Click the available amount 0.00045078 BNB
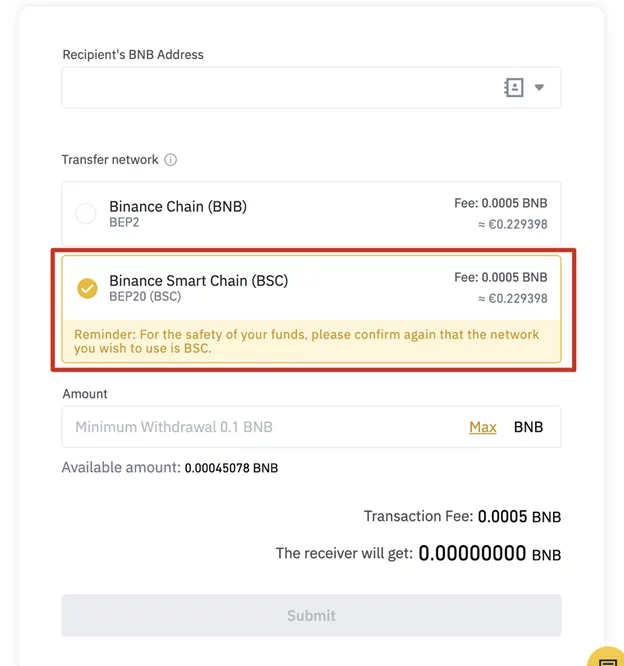The image size is (624, 666). [231, 468]
